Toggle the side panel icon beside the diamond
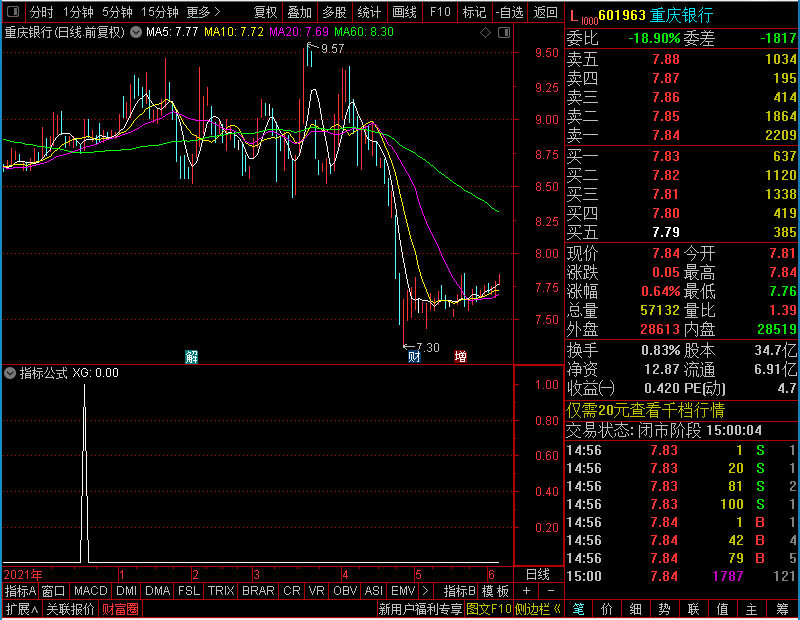 504,33
